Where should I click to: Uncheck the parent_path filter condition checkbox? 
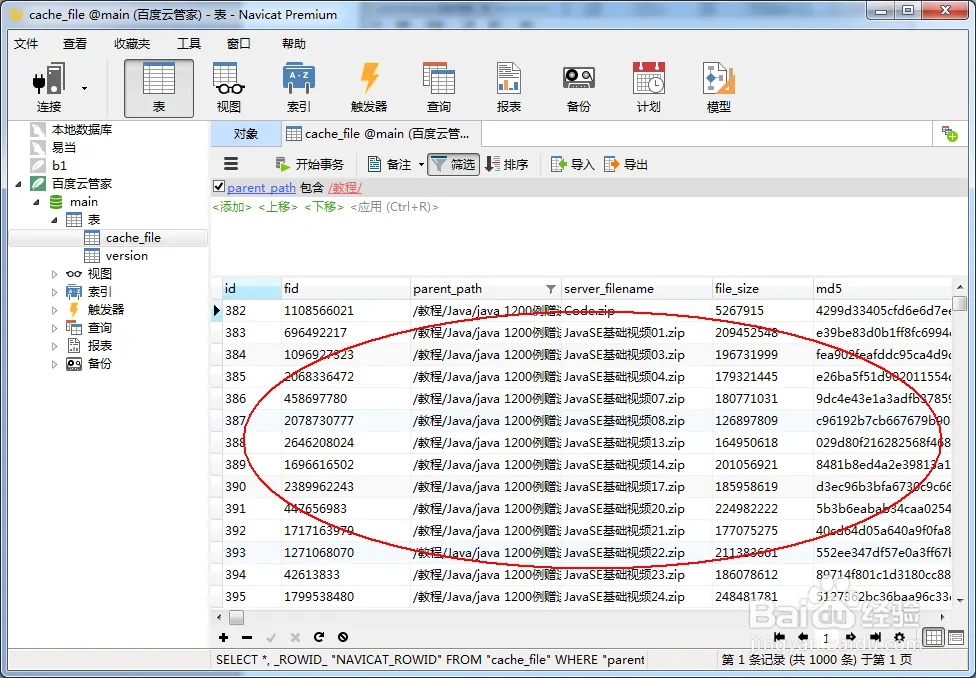[x=219, y=187]
